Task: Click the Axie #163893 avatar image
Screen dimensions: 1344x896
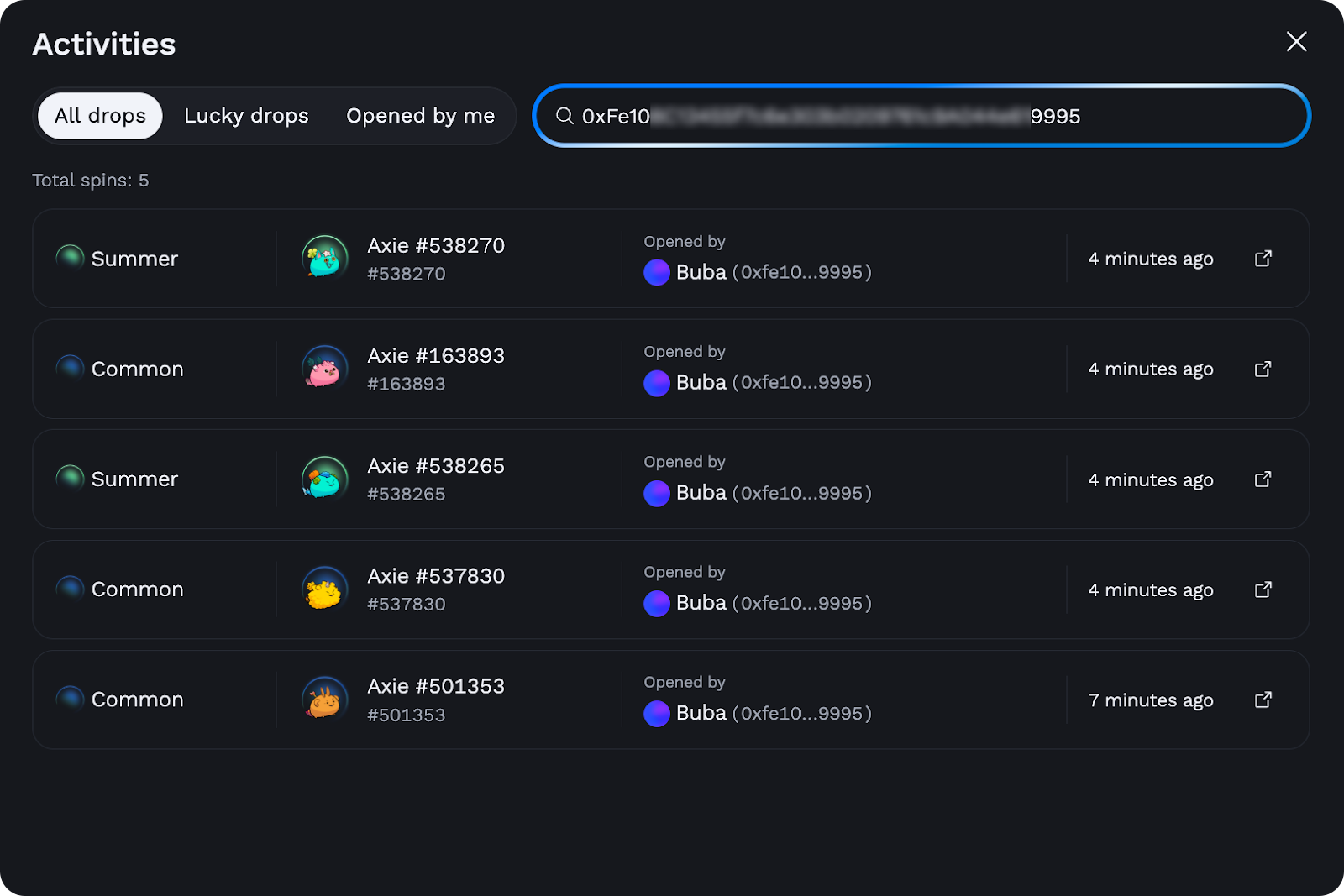Action: (x=325, y=369)
